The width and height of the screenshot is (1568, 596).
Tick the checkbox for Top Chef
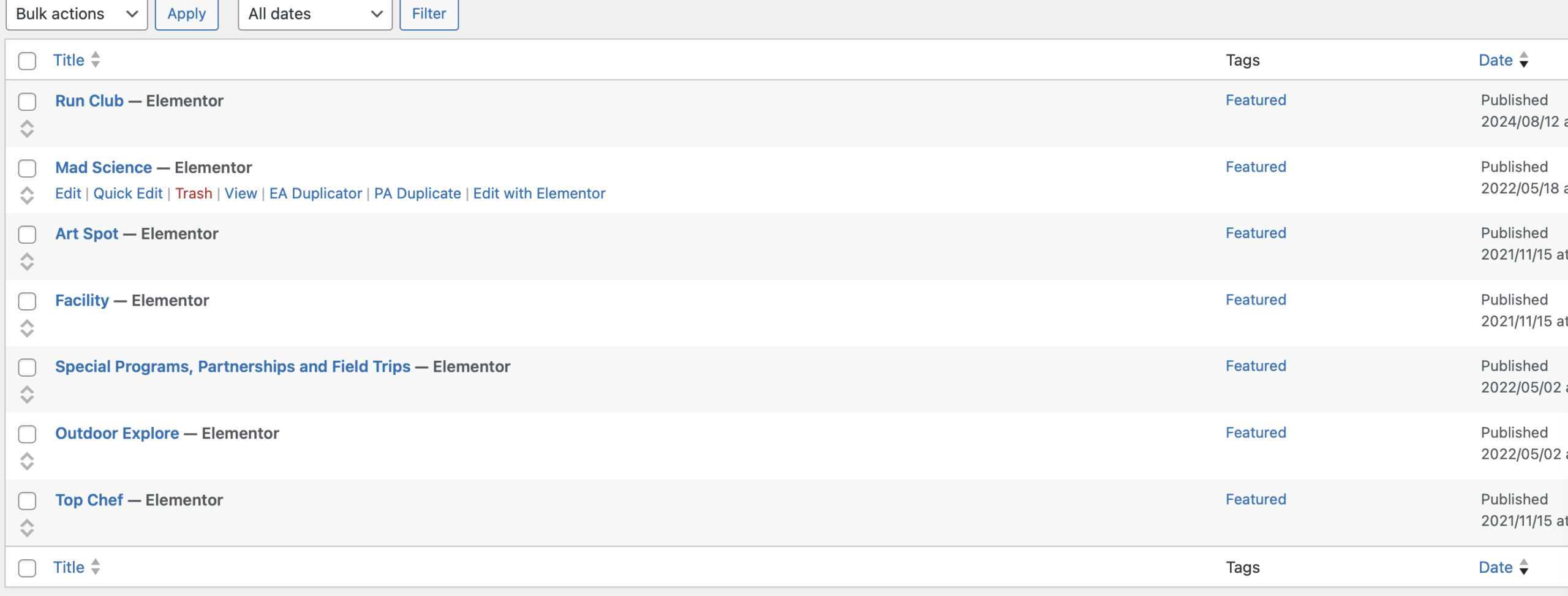[27, 501]
